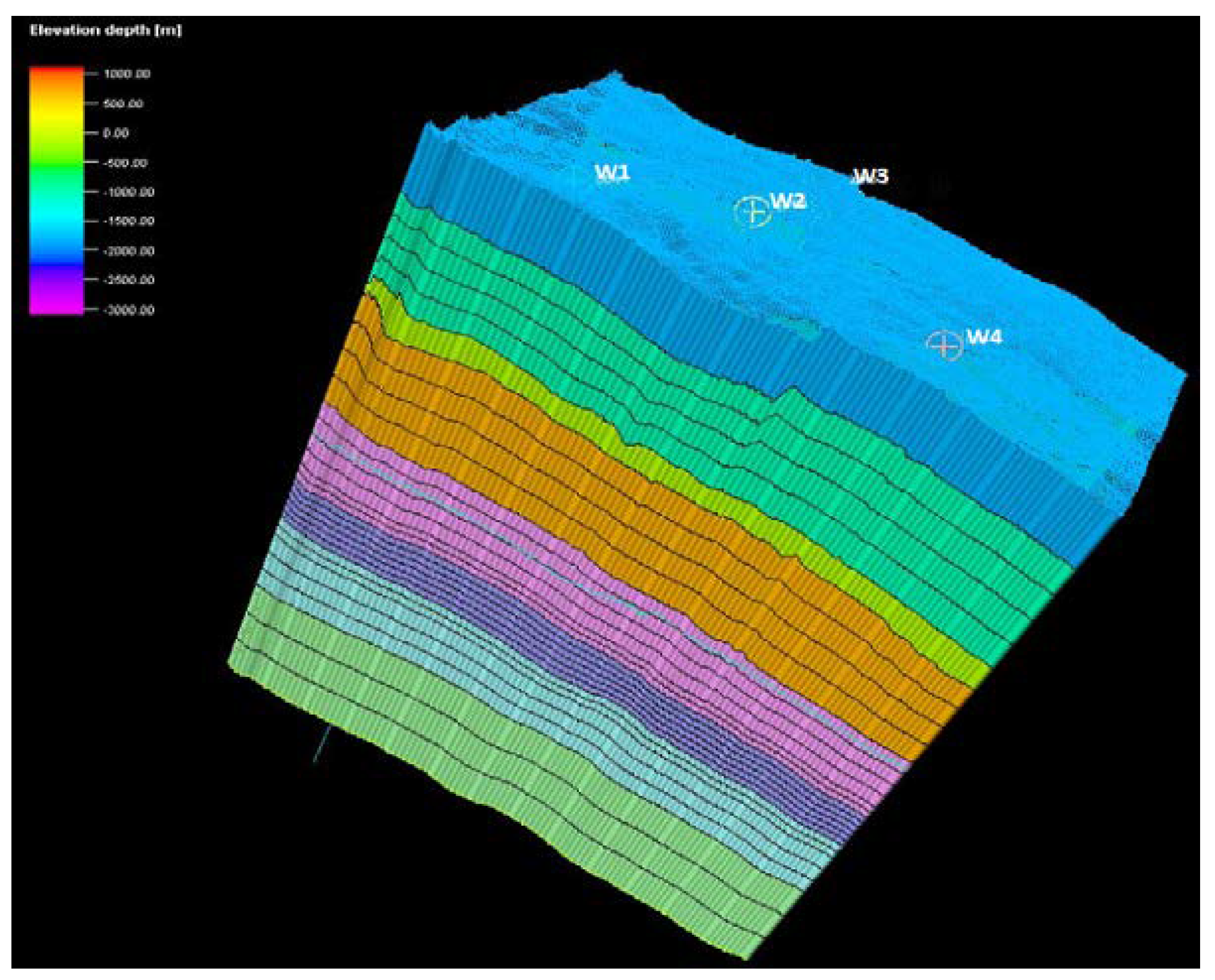Click the 1000.00 legend value
1215x980 pixels.
[128, 74]
